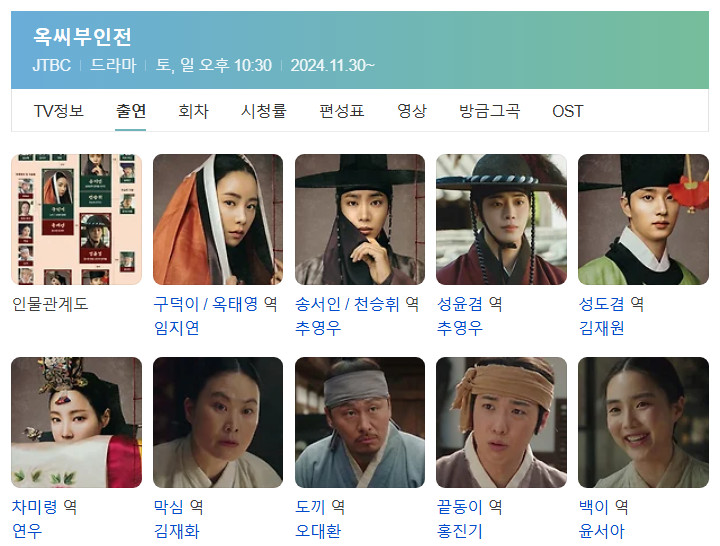The image size is (720, 546).
Task: Open the 인물관계도 chart thumbnail
Action: tap(76, 220)
